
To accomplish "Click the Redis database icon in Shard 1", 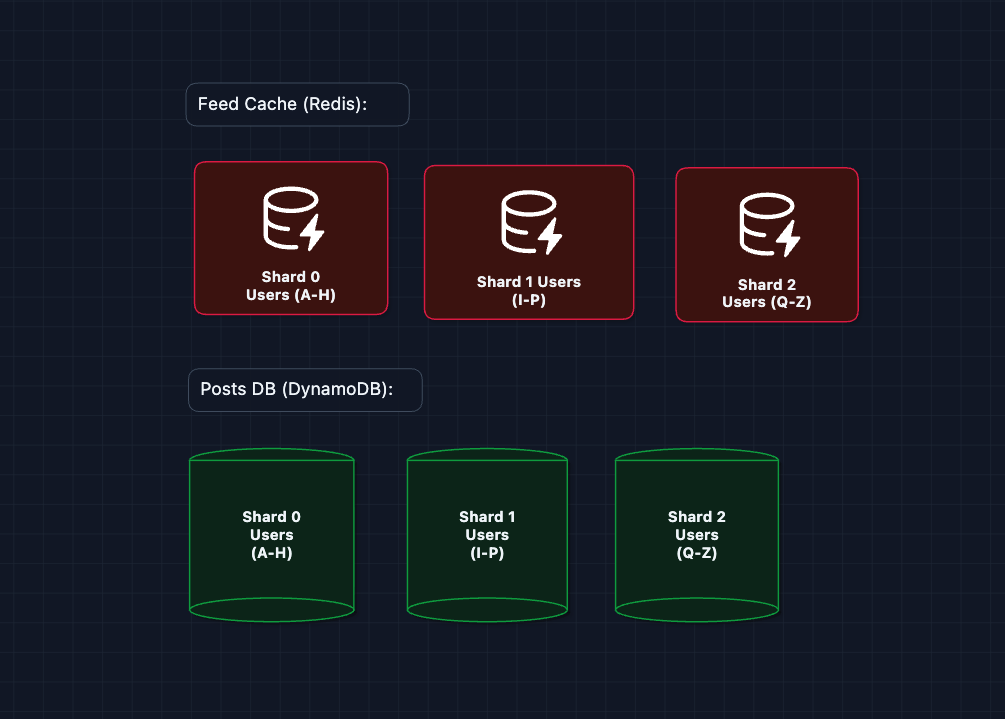I will click(x=522, y=222).
